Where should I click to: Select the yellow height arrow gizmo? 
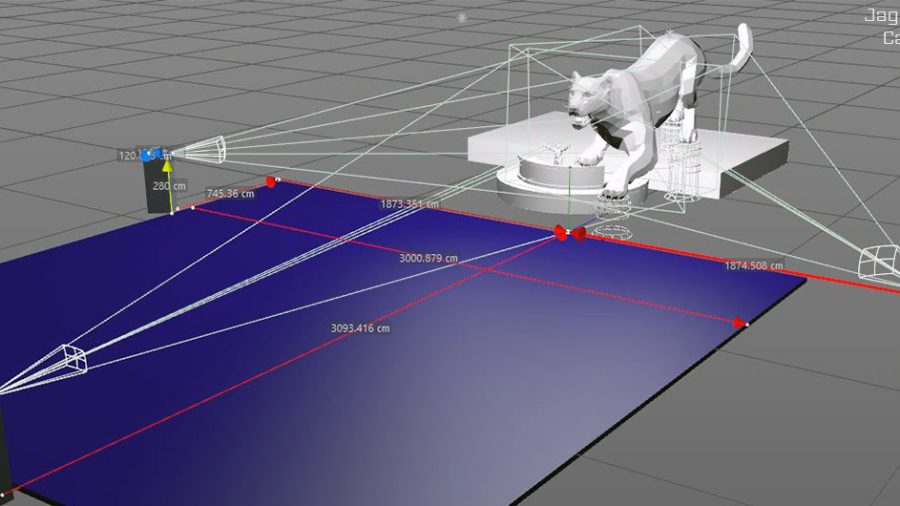168,169
